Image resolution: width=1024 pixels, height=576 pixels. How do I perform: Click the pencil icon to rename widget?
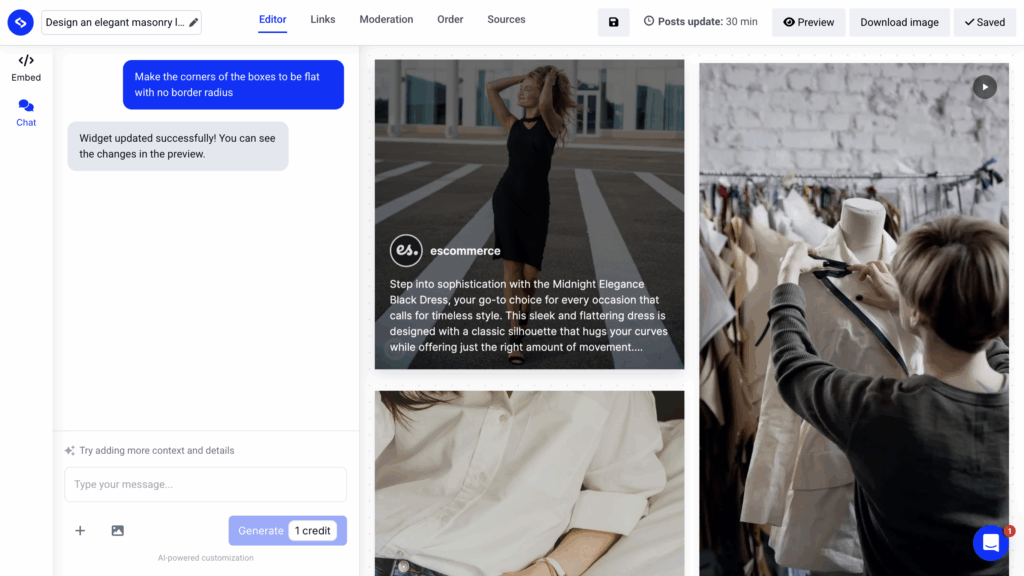click(x=193, y=22)
